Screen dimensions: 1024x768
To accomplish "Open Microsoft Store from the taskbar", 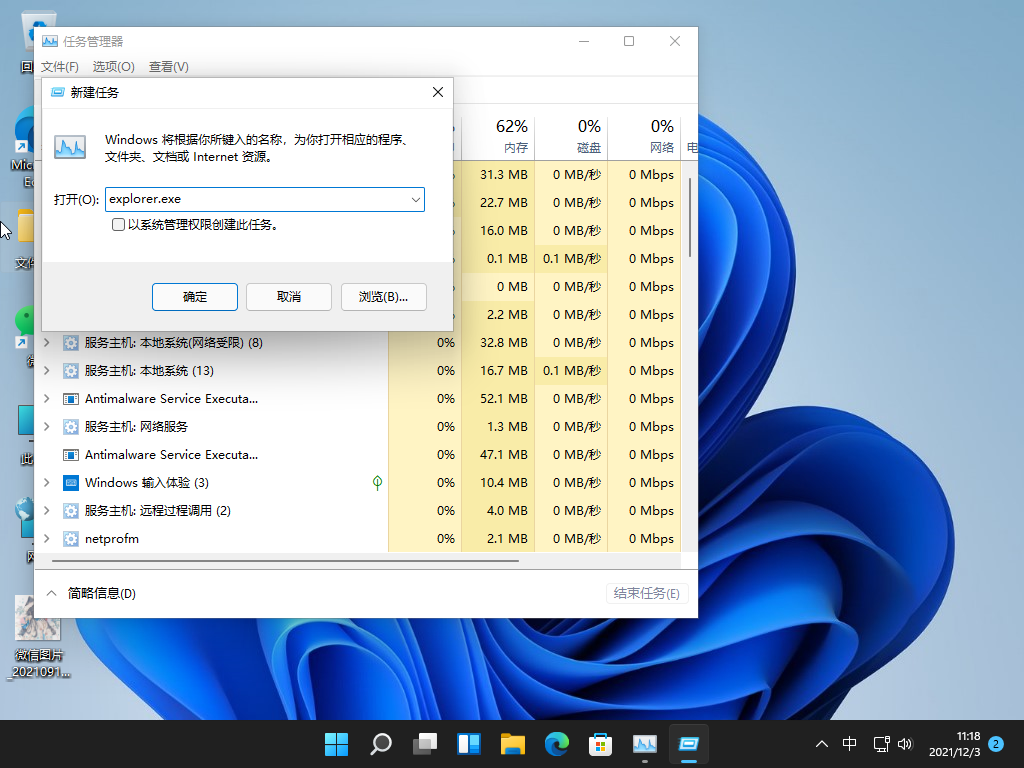I will 600,744.
